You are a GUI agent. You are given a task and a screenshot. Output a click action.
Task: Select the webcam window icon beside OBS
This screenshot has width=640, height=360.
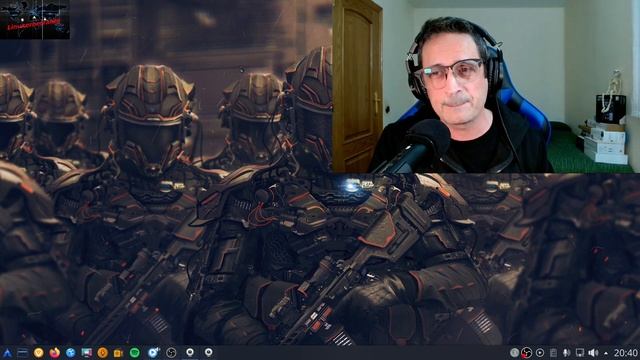190,353
